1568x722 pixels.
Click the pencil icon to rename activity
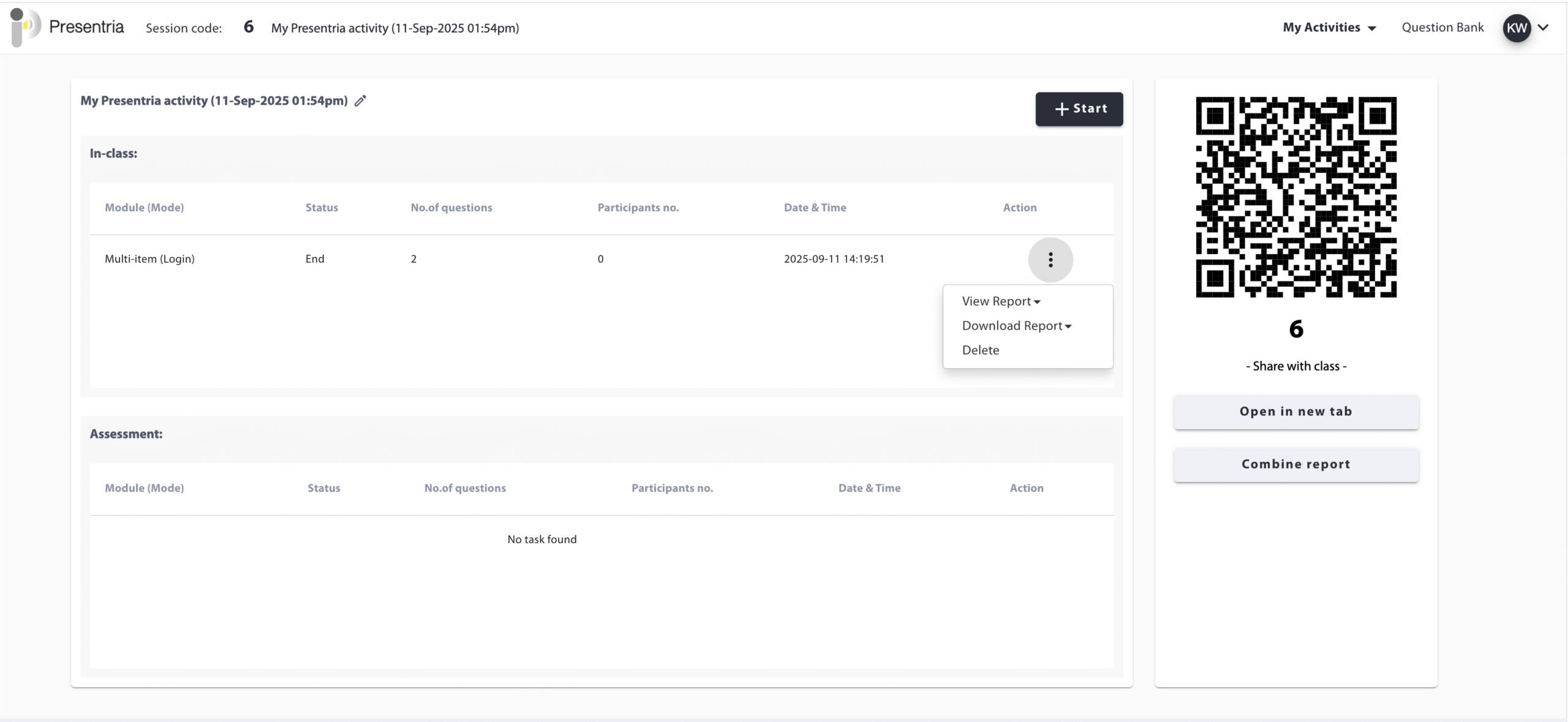click(x=360, y=101)
